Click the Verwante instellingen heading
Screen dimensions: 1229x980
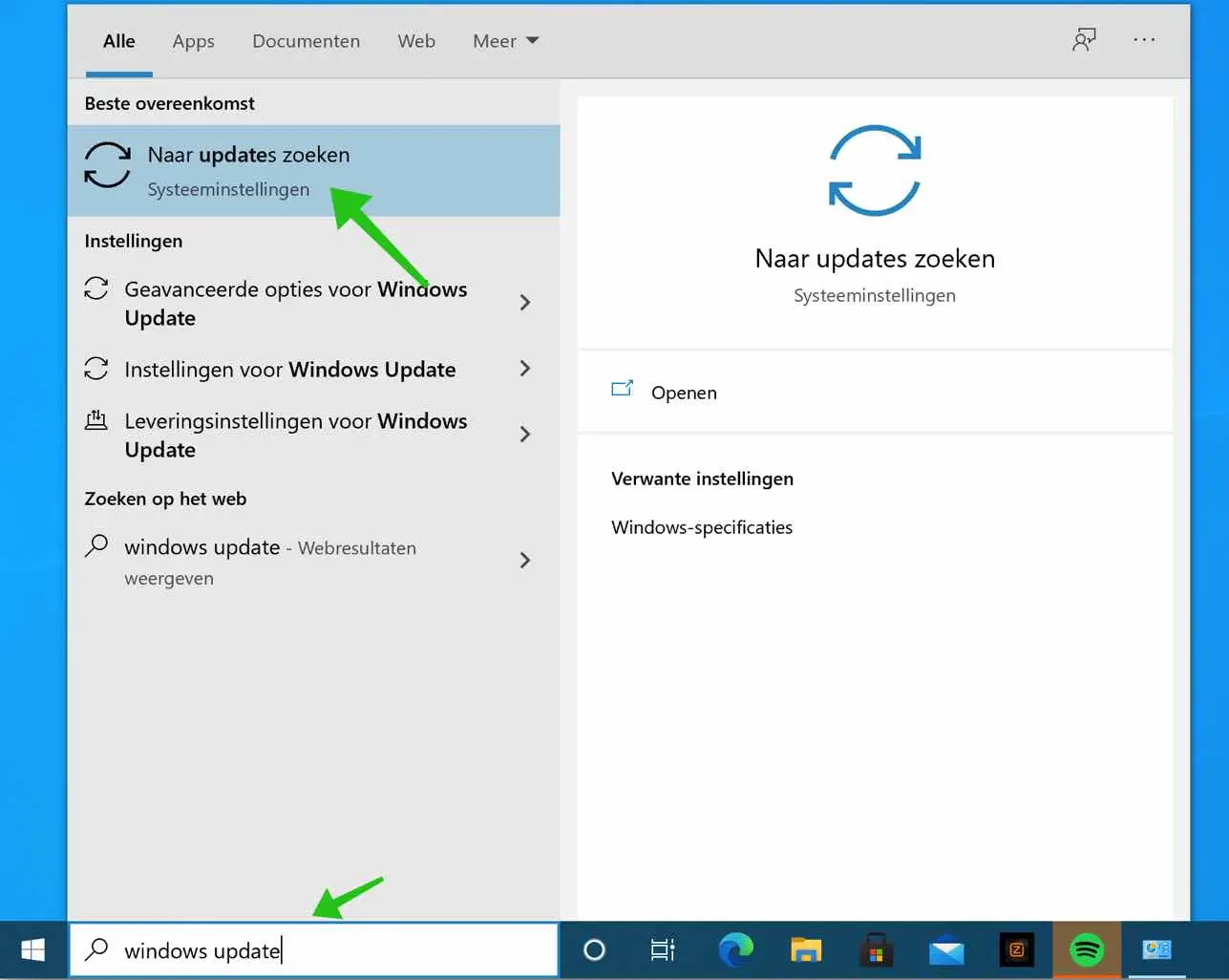click(702, 479)
